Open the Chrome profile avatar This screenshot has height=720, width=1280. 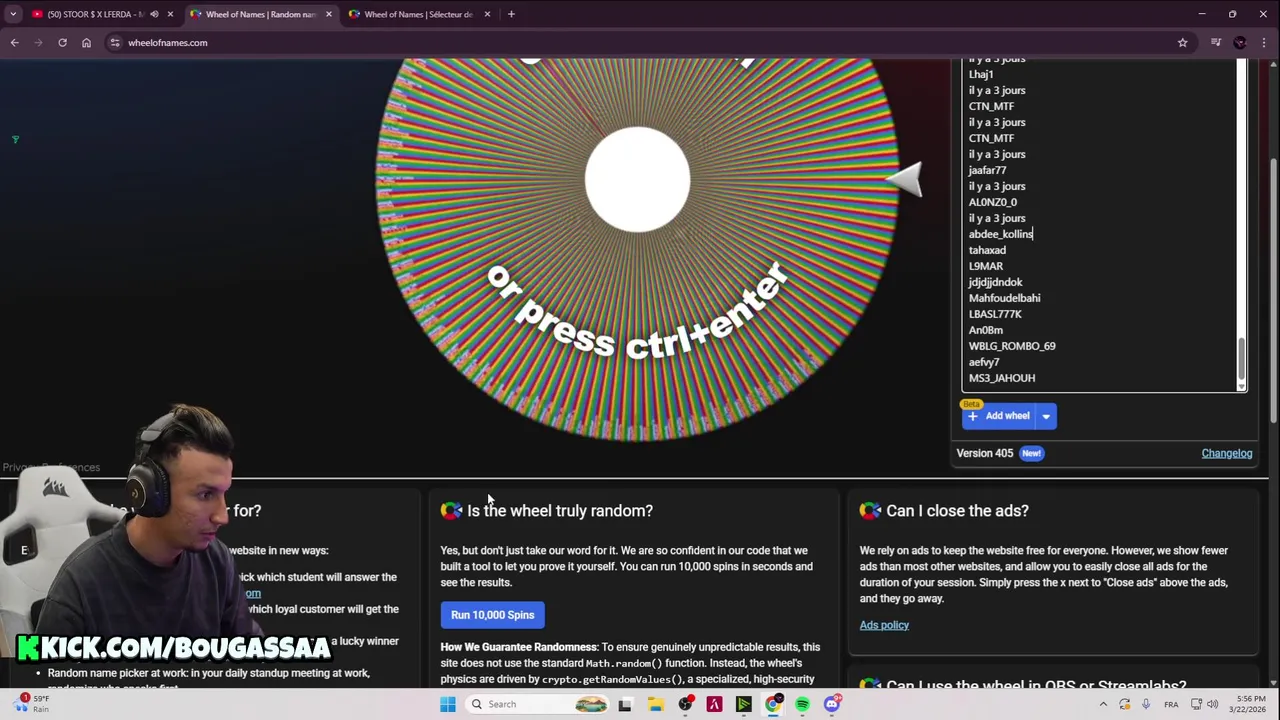pos(1240,42)
